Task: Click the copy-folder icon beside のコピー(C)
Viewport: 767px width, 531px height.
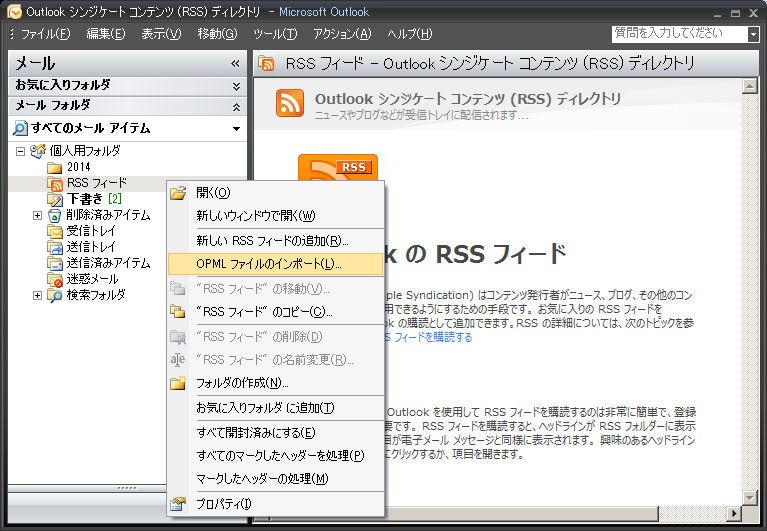Action: point(178,312)
